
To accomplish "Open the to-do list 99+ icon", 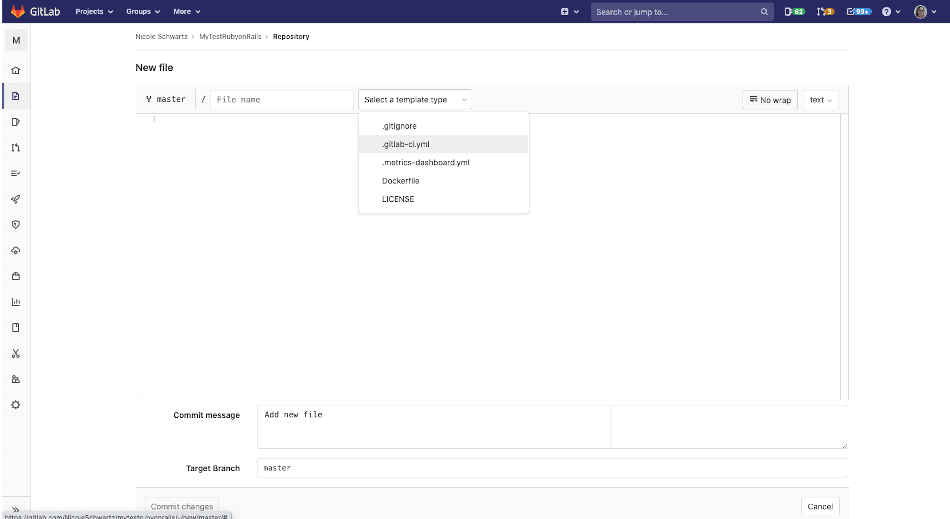I will click(x=858, y=12).
